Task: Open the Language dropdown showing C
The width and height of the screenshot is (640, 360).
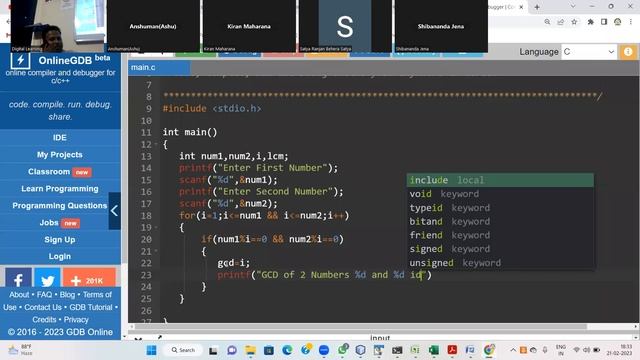Action: [x=589, y=52]
